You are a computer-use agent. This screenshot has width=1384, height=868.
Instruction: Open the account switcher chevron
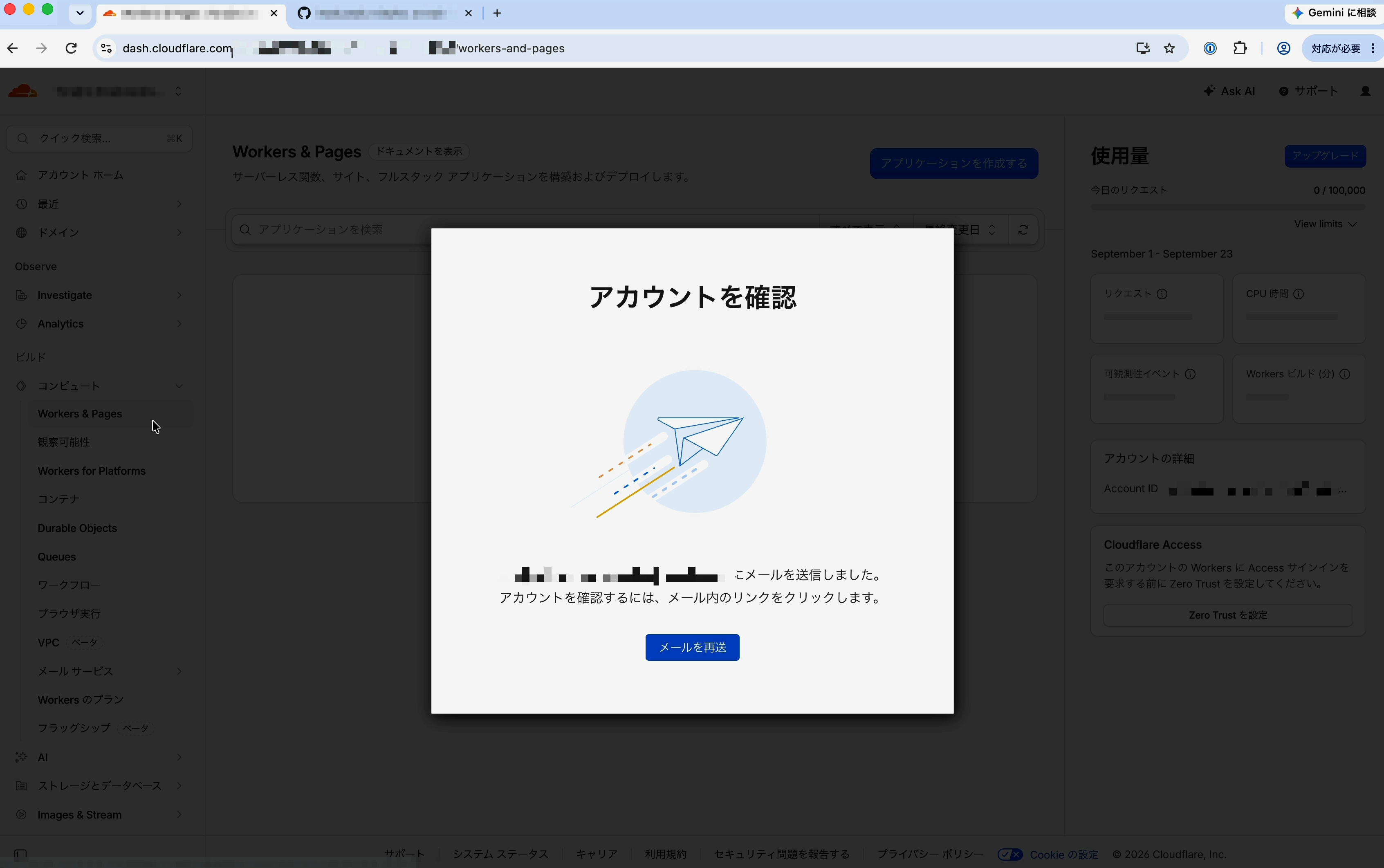click(x=179, y=91)
